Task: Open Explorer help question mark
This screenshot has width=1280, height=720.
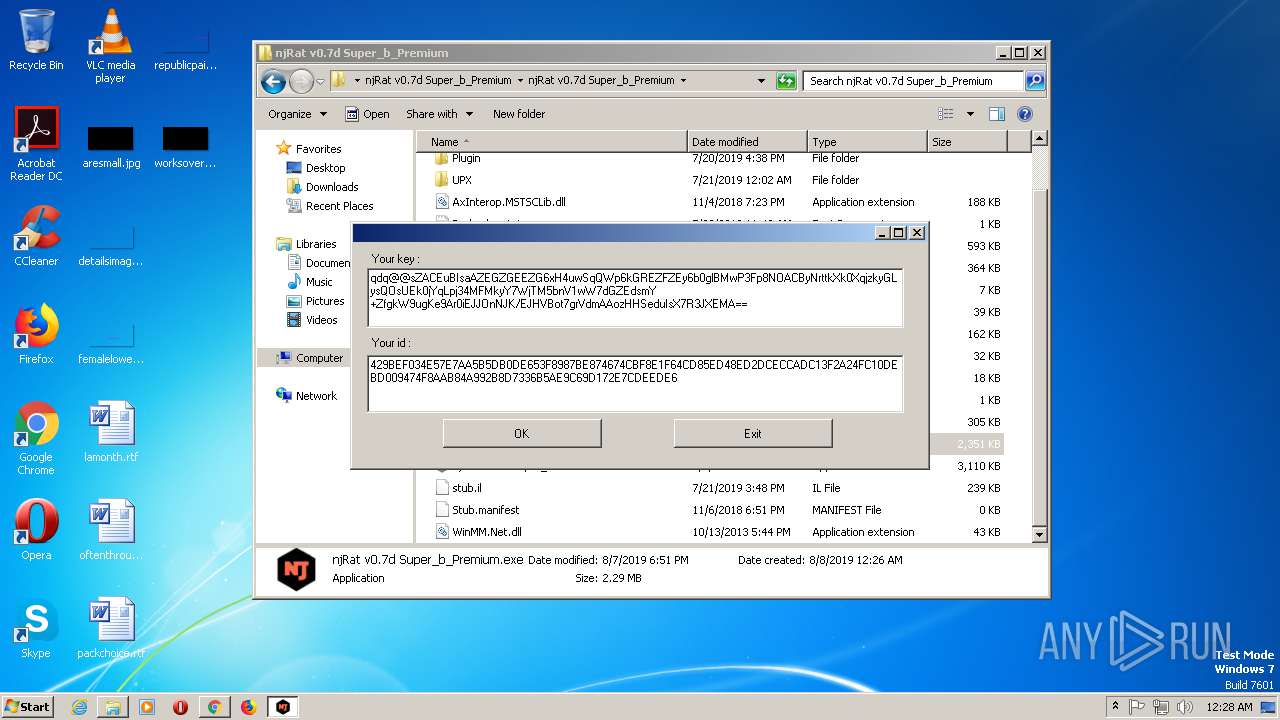Action: (1025, 114)
